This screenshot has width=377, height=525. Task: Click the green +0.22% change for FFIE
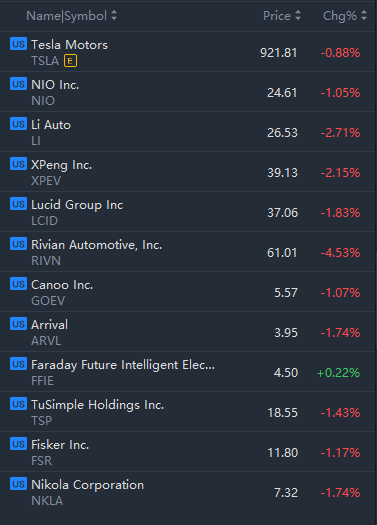coord(338,373)
